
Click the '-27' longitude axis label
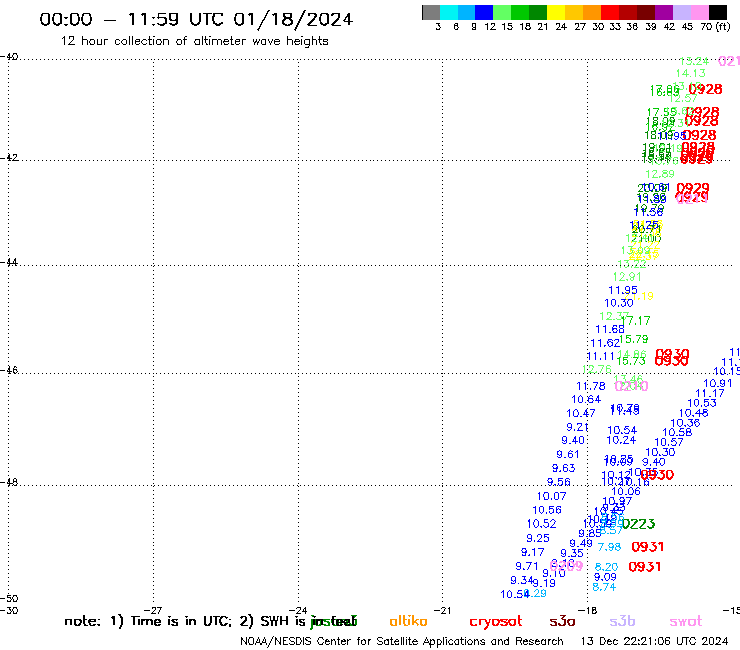[153, 610]
